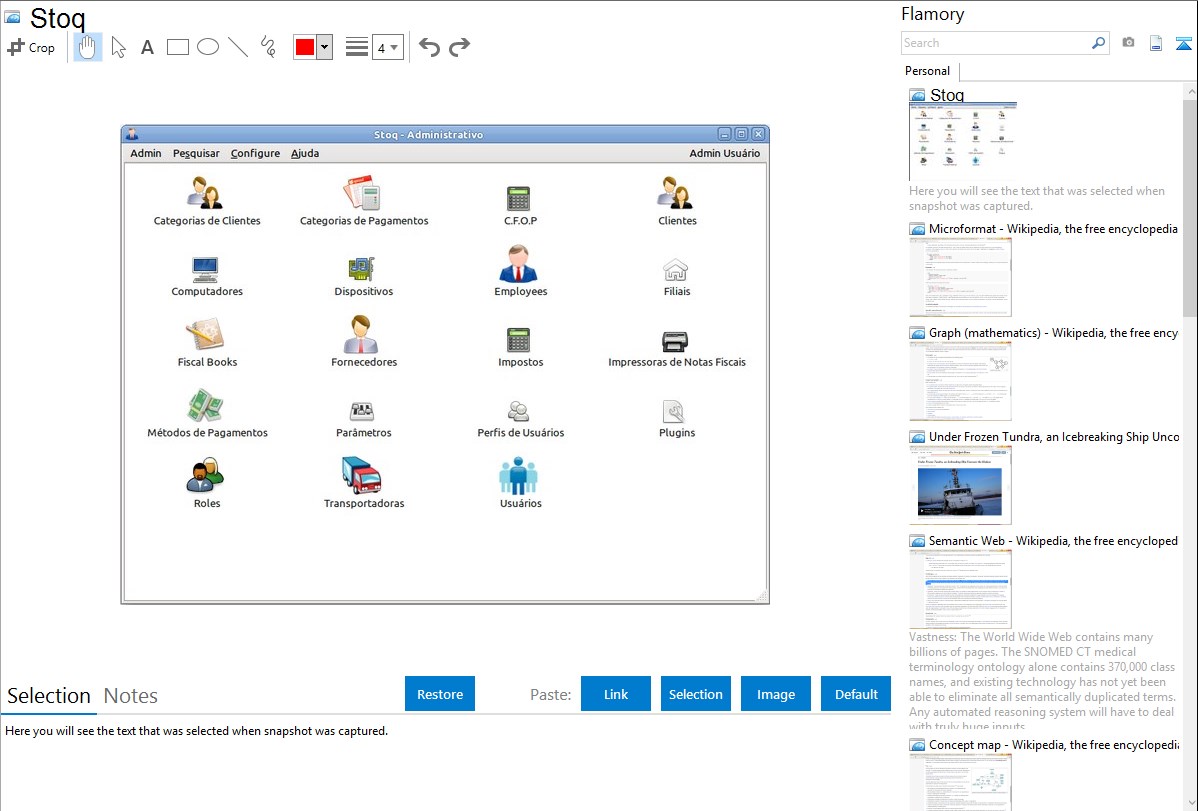The height and width of the screenshot is (811, 1198).
Task: Select the straight line tool
Action: [238, 47]
